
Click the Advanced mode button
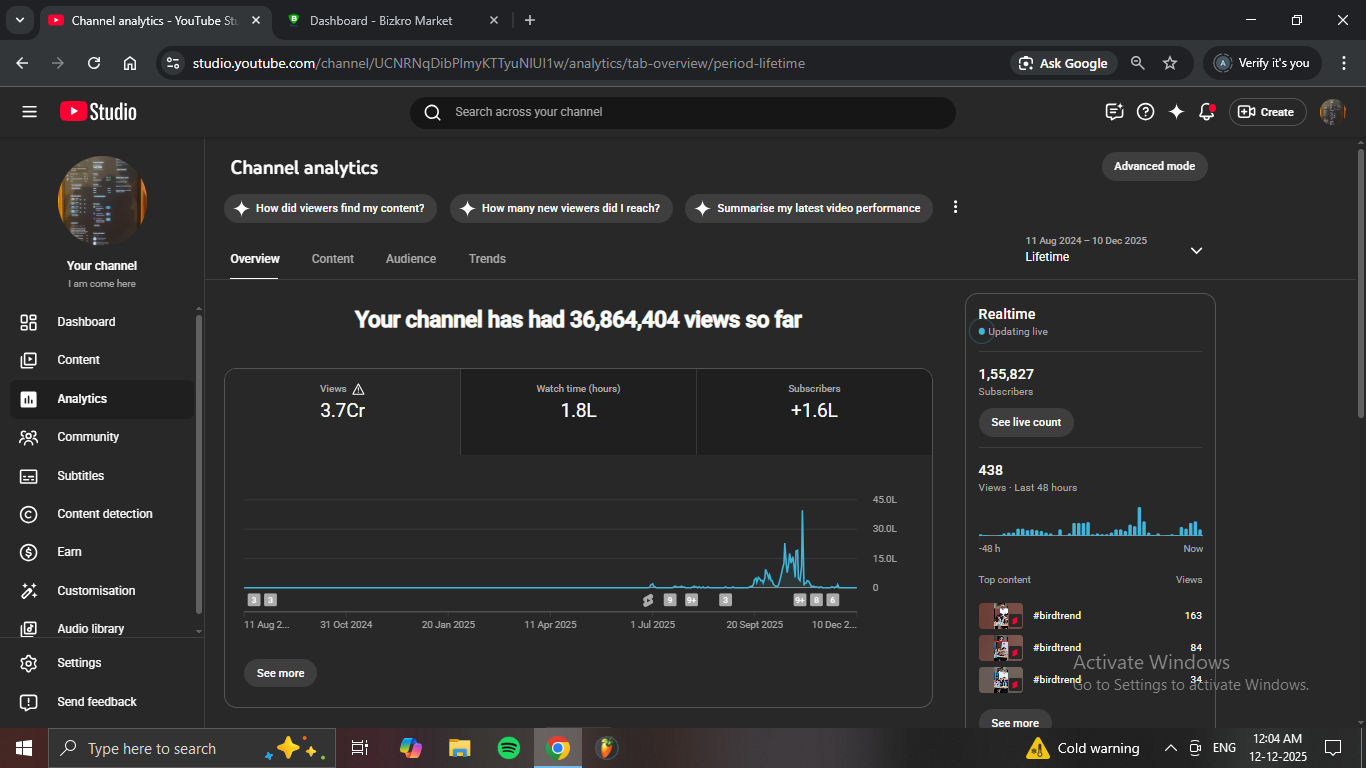pyautogui.click(x=1154, y=166)
